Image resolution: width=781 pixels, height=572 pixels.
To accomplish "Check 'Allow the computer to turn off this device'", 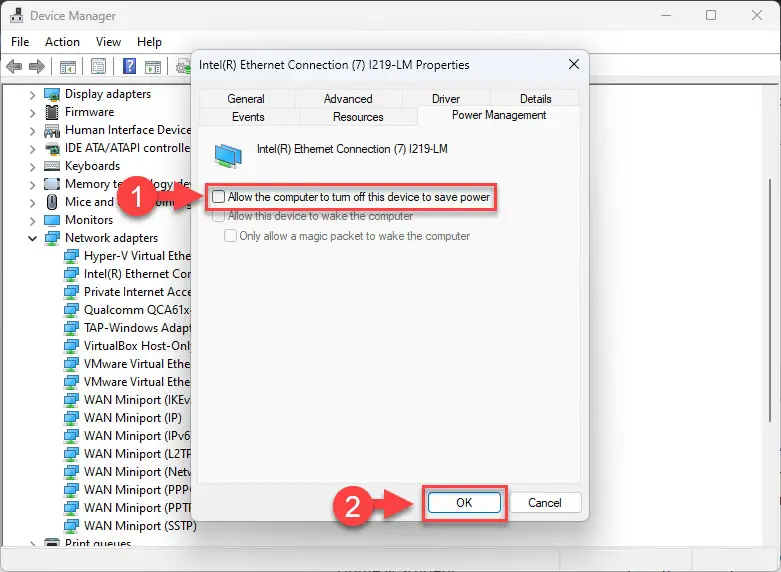I will click(x=218, y=196).
